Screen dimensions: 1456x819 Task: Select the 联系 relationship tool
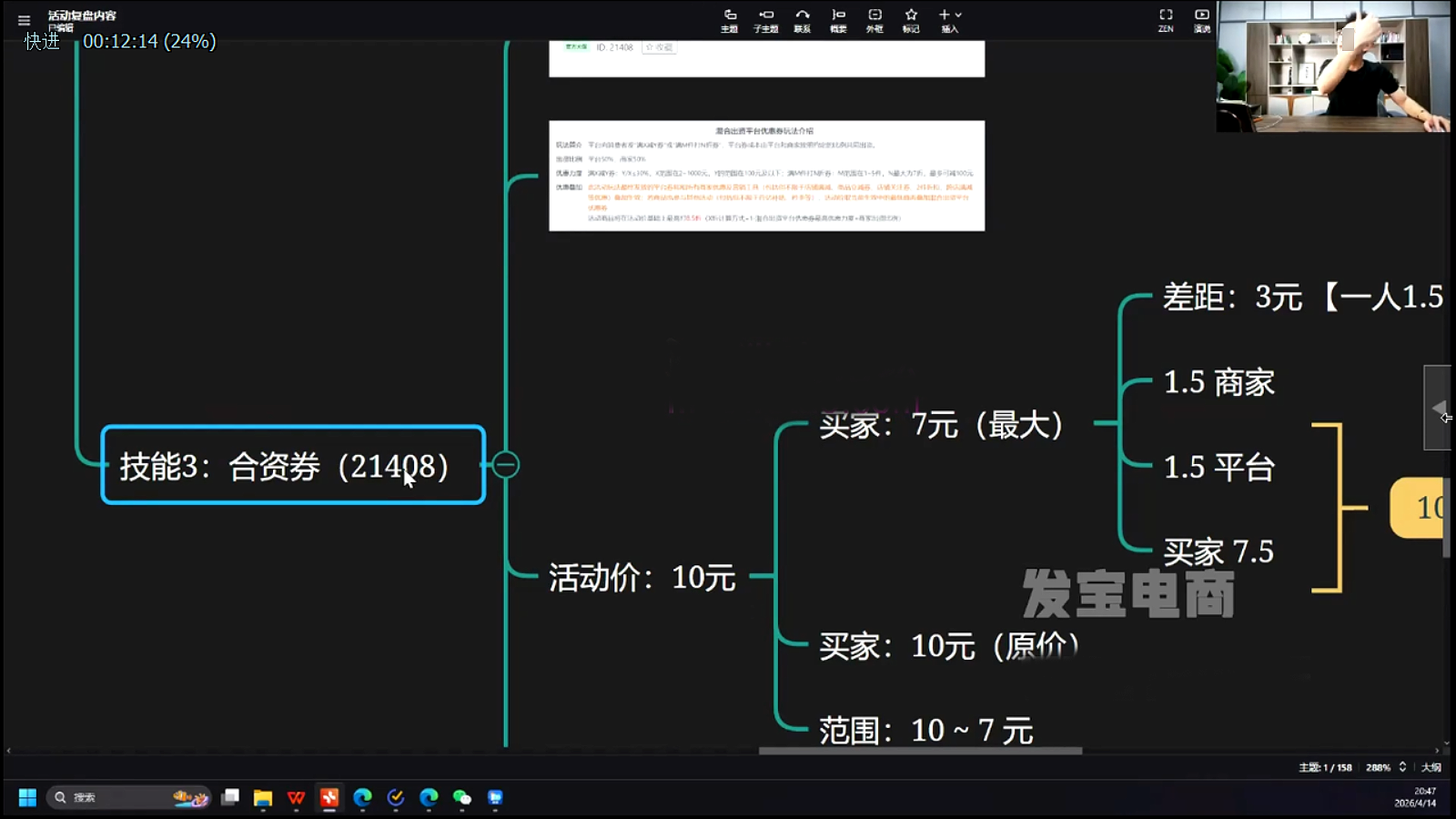pyautogui.click(x=802, y=20)
